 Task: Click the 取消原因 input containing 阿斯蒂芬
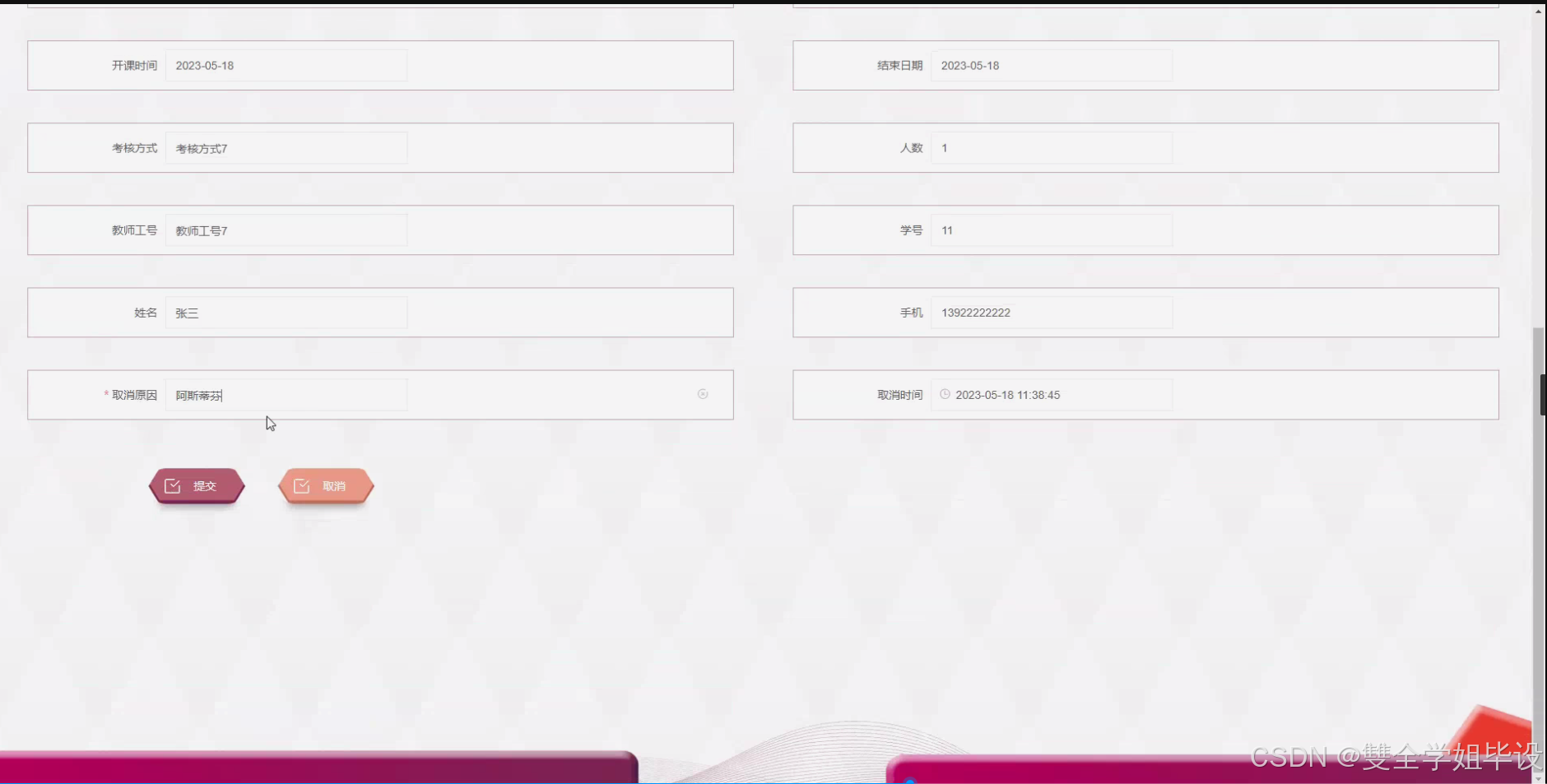[286, 395]
